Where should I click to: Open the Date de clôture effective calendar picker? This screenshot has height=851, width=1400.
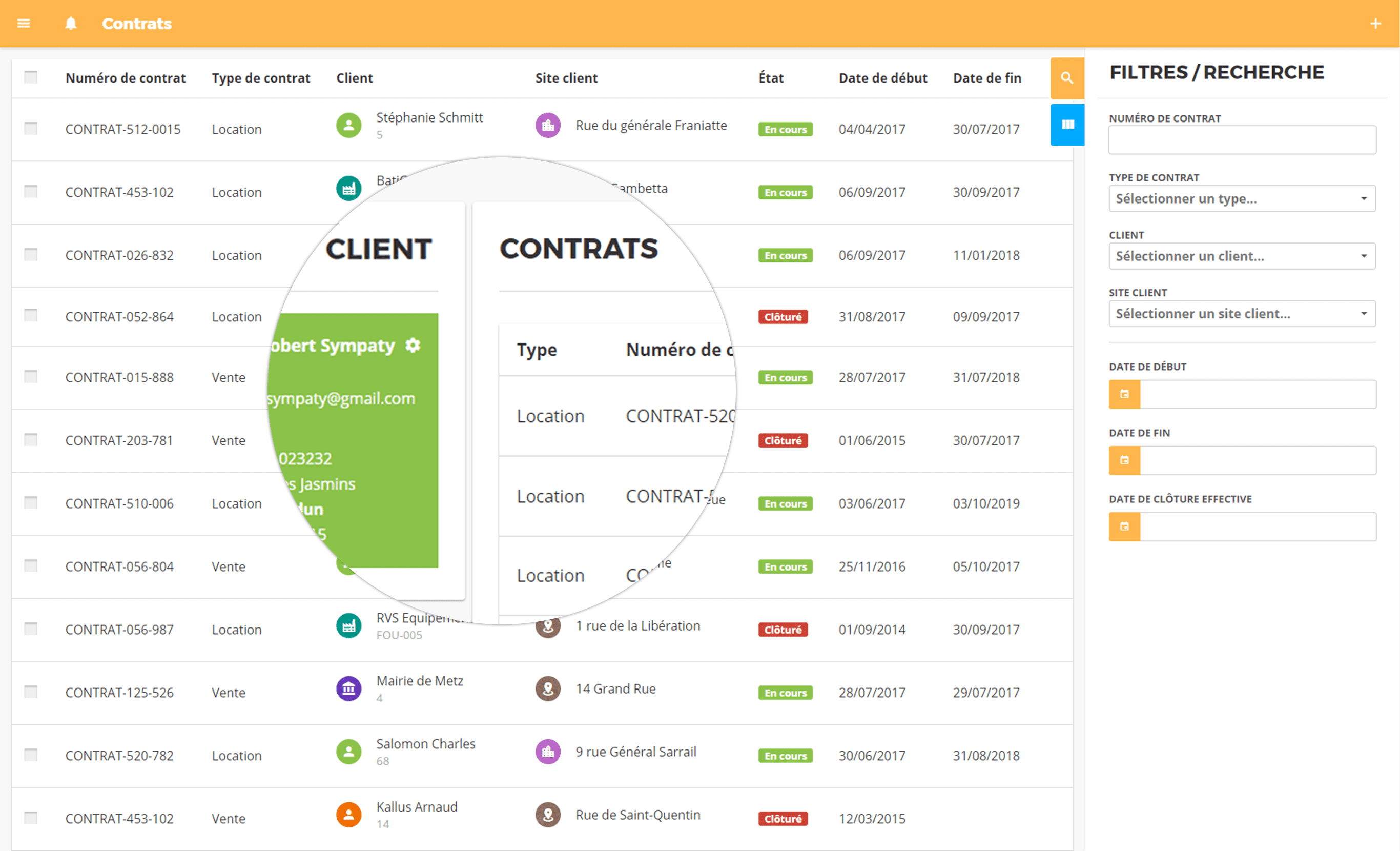coord(1124,527)
